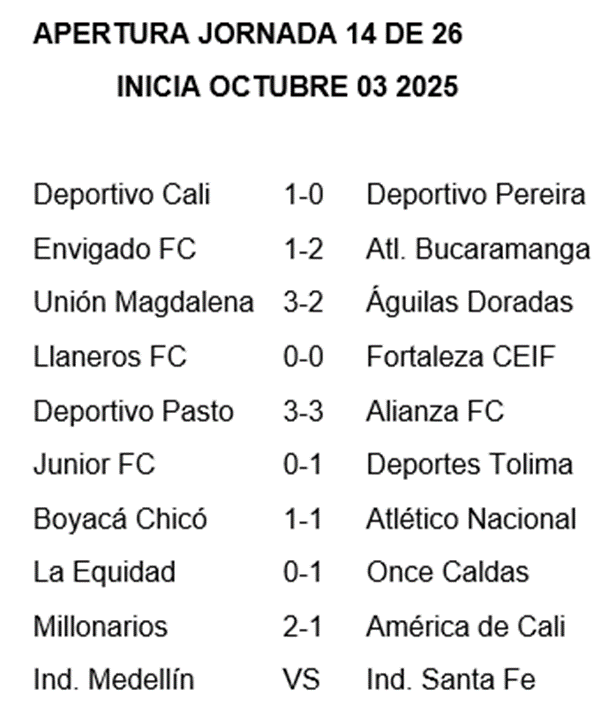Click the 'INICIA OCTUBRE 03 2025' subtitle
613x722 pixels.
(x=287, y=88)
